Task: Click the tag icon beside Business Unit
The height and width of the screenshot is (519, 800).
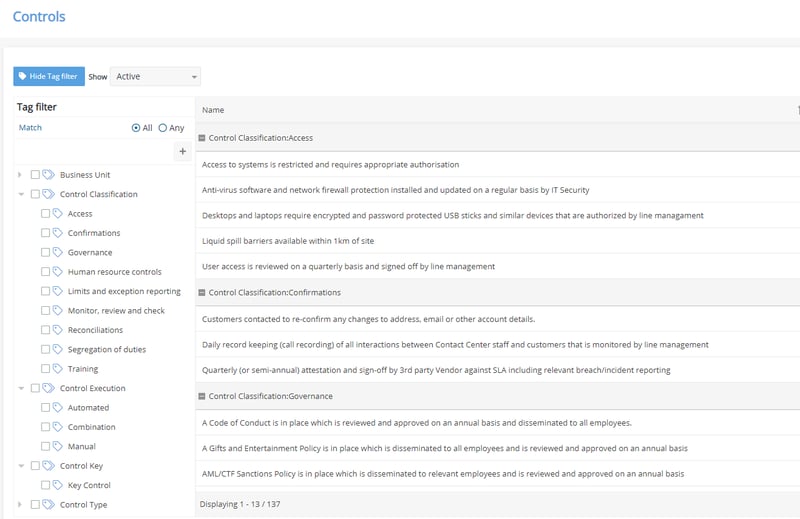Action: coord(48,175)
